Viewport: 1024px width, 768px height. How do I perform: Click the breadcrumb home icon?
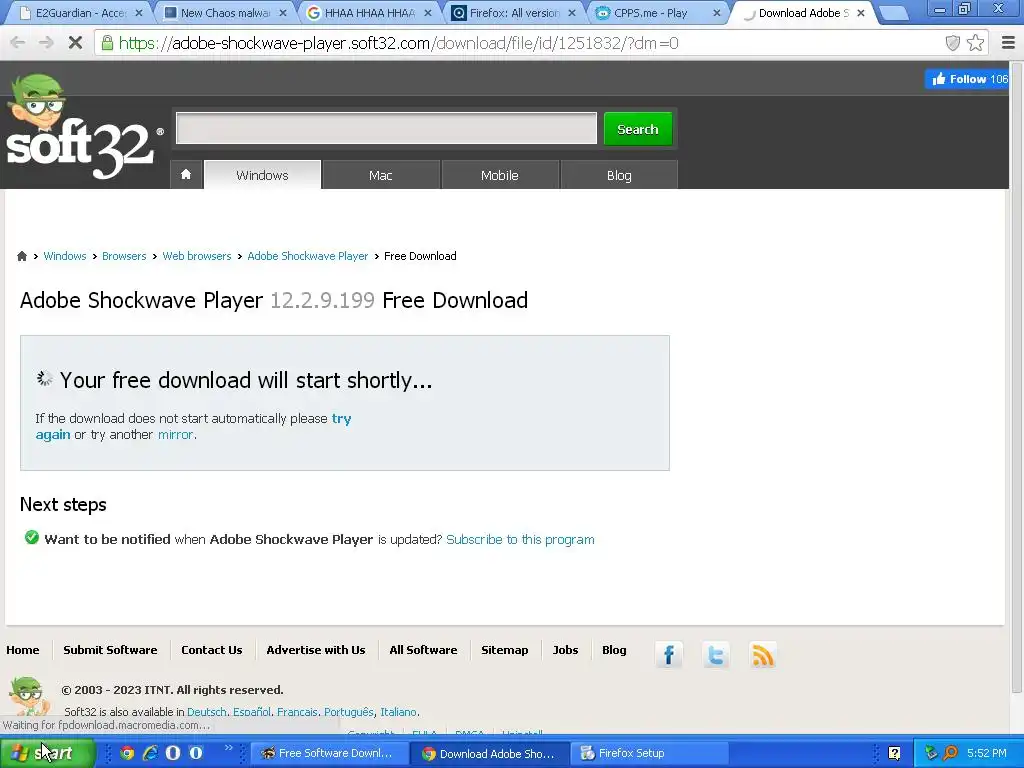click(x=22, y=256)
